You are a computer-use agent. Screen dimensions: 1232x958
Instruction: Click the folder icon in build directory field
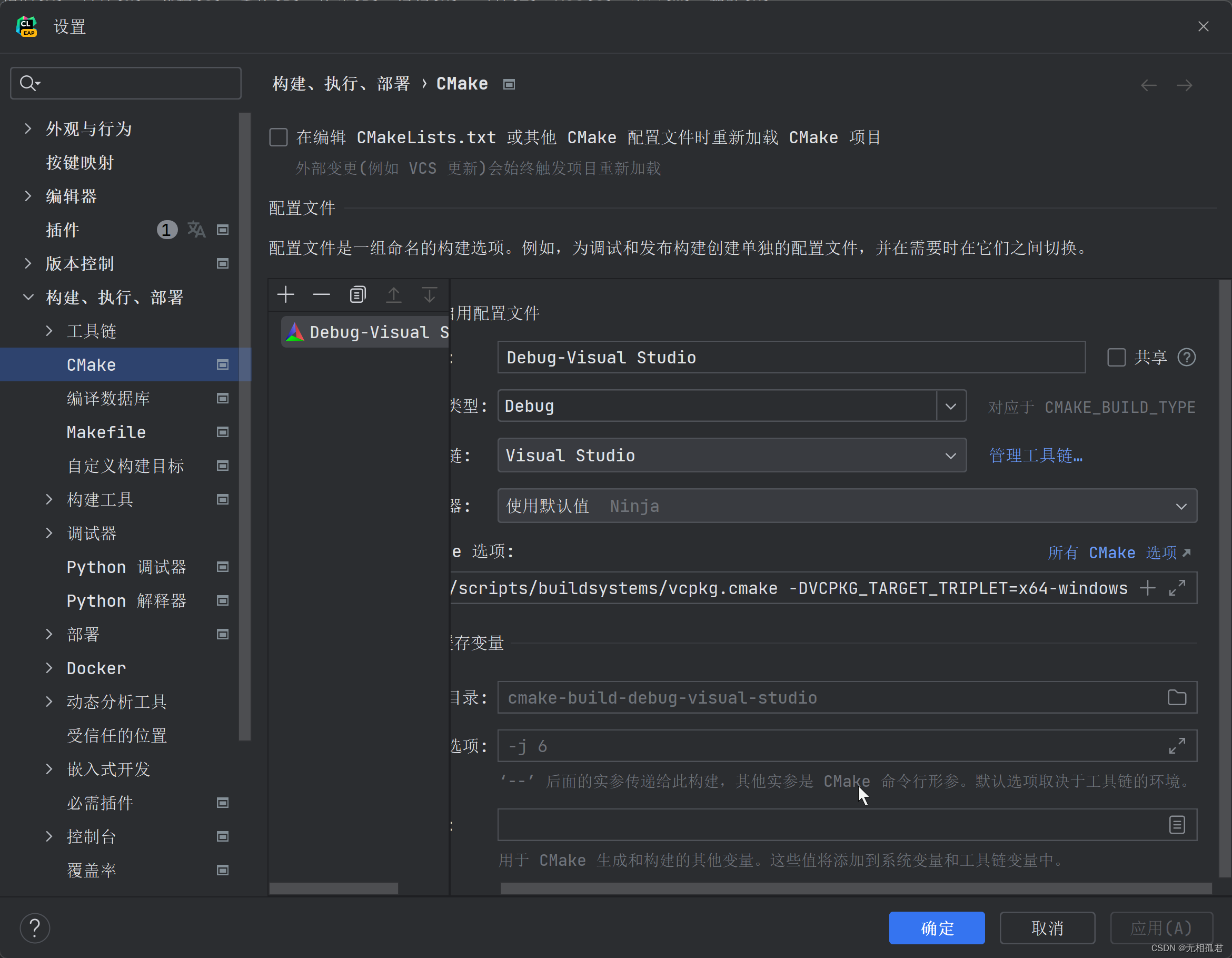point(1177,698)
